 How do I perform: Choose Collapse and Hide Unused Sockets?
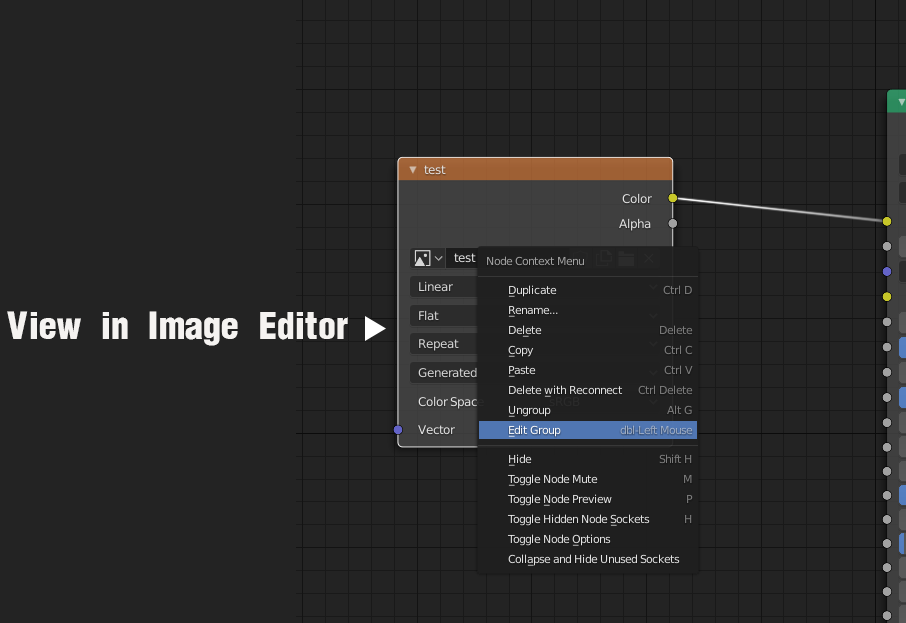[x=588, y=559]
